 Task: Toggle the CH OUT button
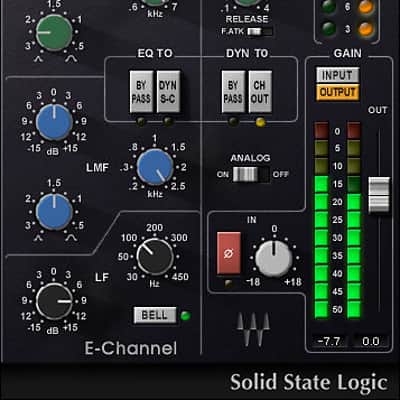[x=260, y=92]
